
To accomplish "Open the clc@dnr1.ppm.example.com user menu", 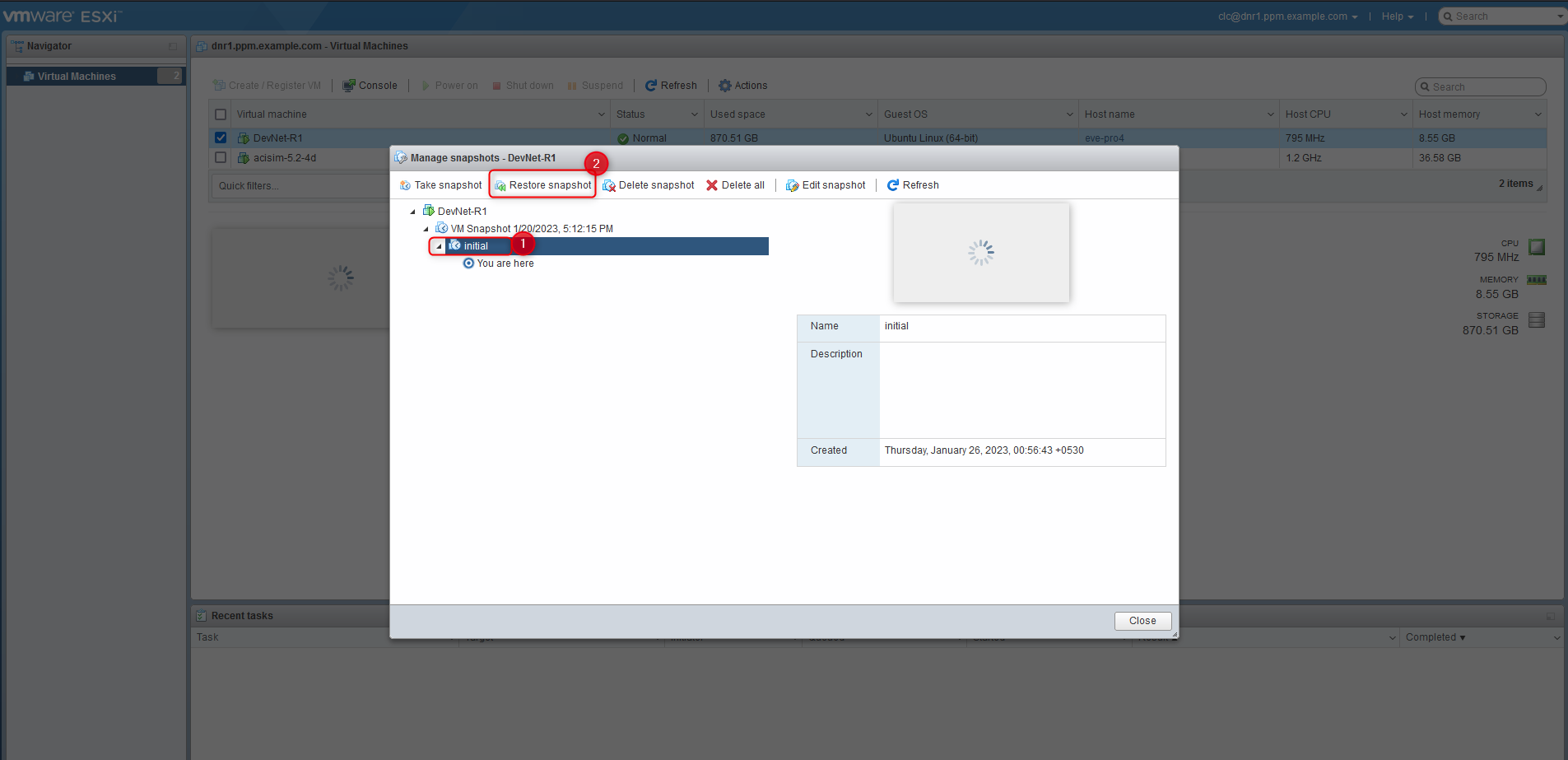I will click(1288, 16).
